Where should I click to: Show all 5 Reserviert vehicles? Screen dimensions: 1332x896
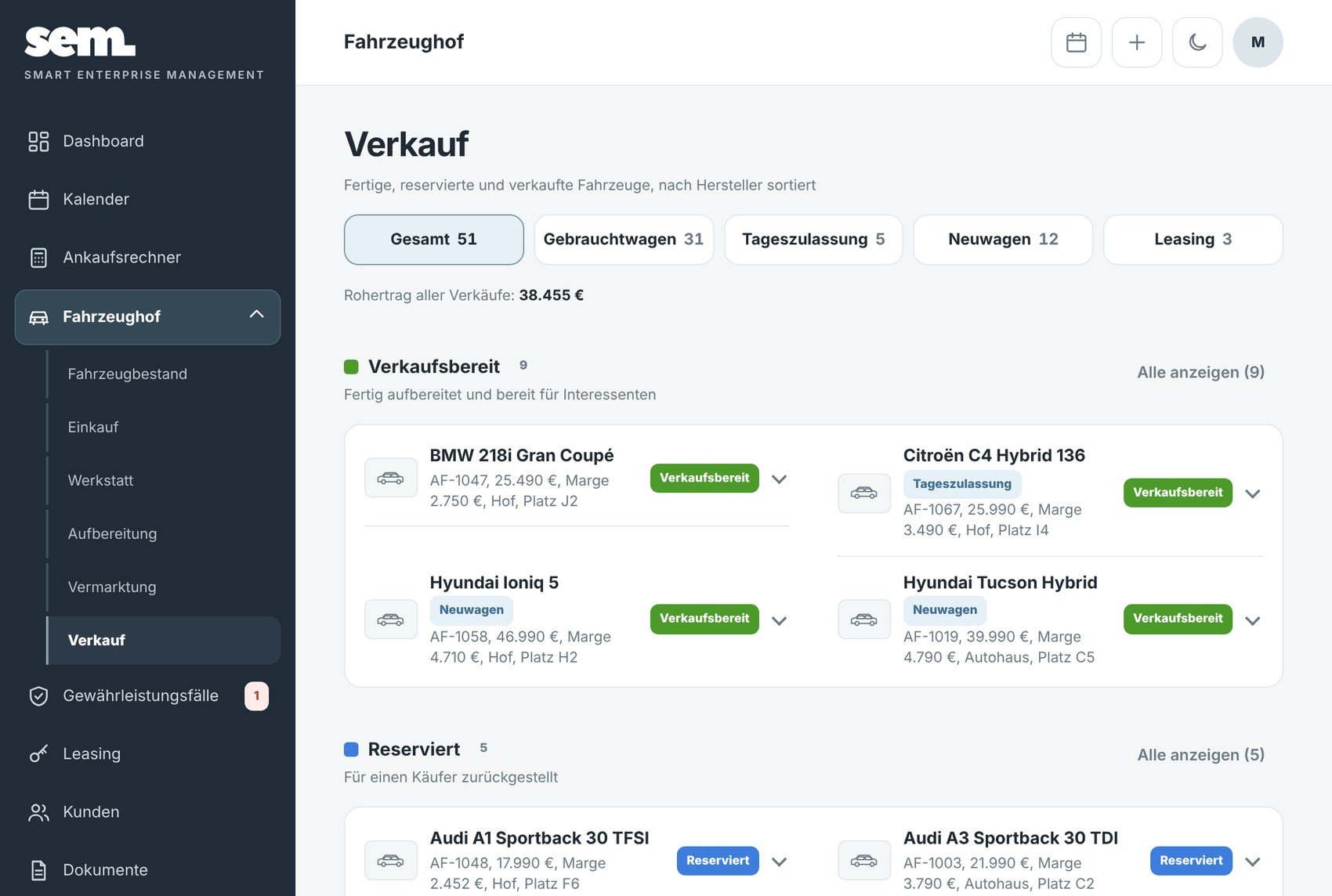pos(1200,755)
